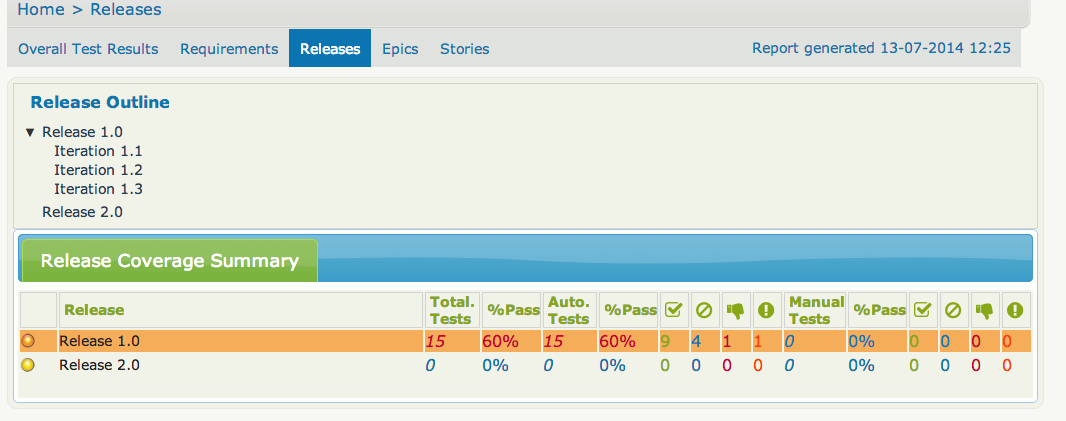Open the Requirements tab
The image size is (1066, 421).
click(229, 49)
